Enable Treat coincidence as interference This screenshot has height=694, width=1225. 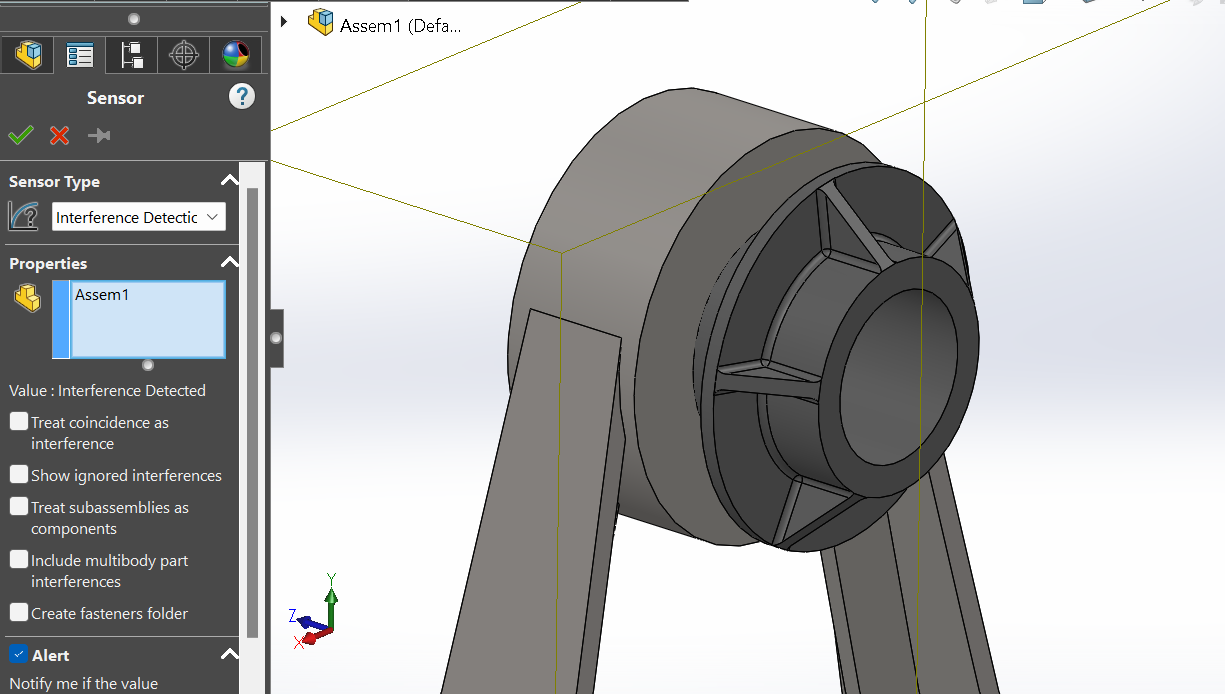[x=19, y=422]
